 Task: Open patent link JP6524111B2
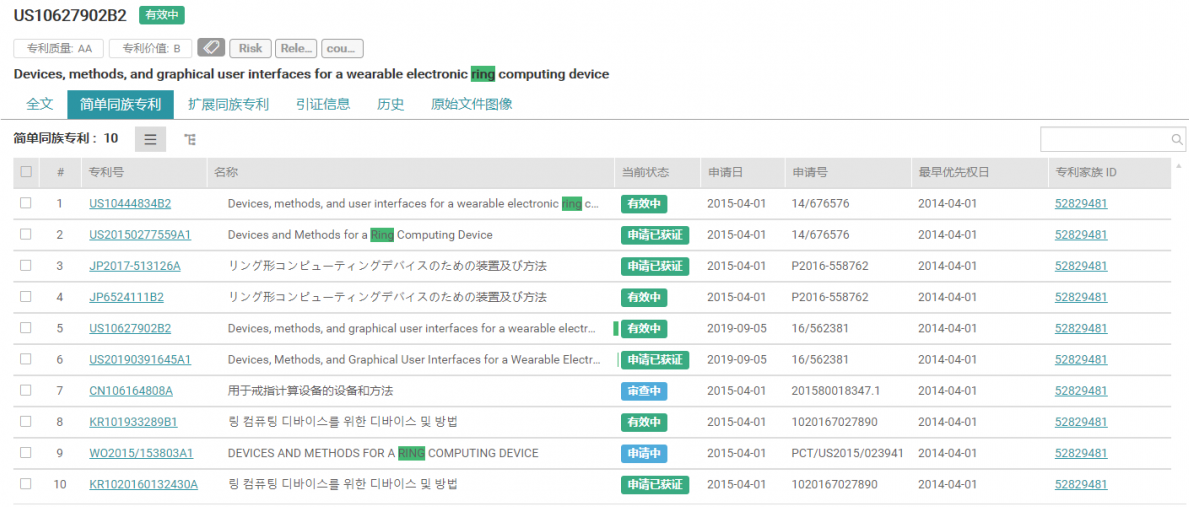pos(126,297)
